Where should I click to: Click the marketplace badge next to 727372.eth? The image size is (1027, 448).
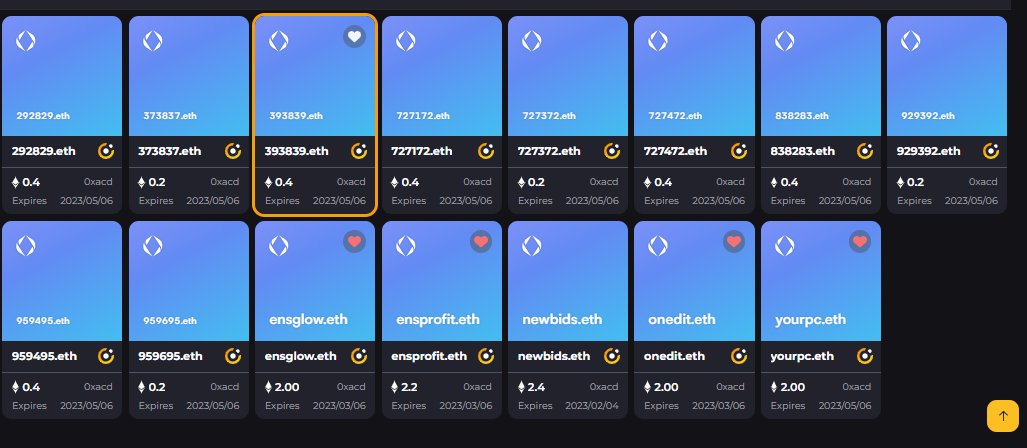pos(612,151)
